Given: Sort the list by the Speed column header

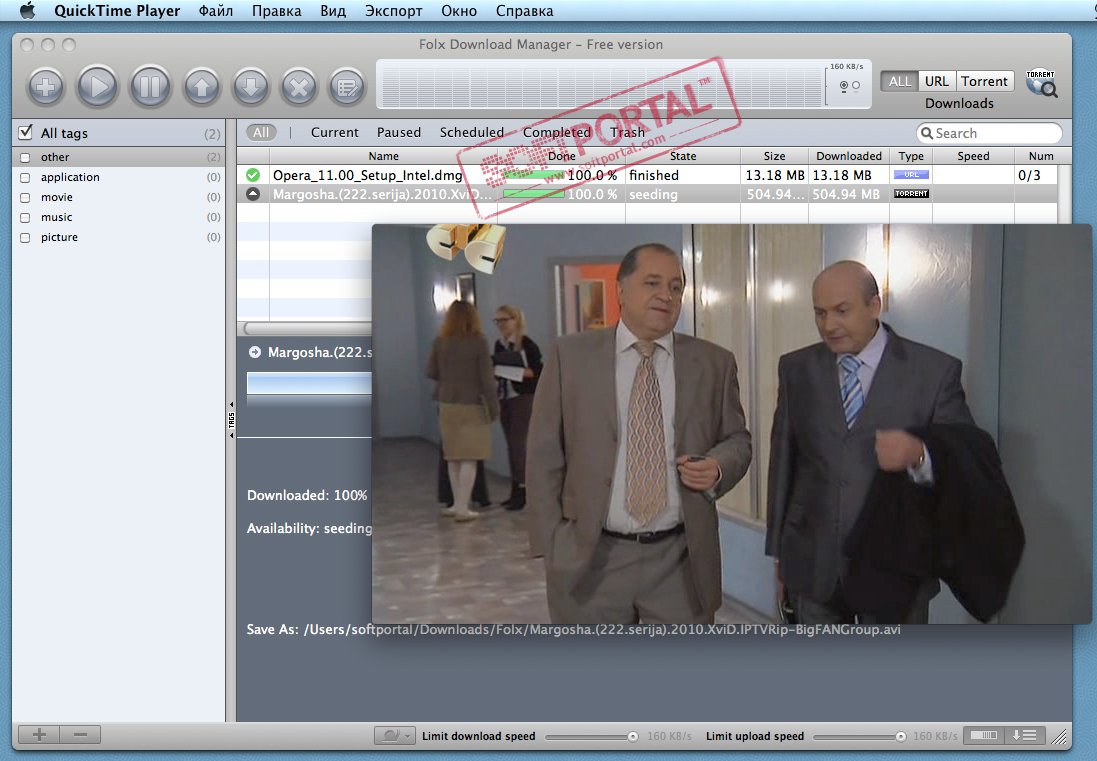Looking at the screenshot, I should pyautogui.click(x=973, y=156).
